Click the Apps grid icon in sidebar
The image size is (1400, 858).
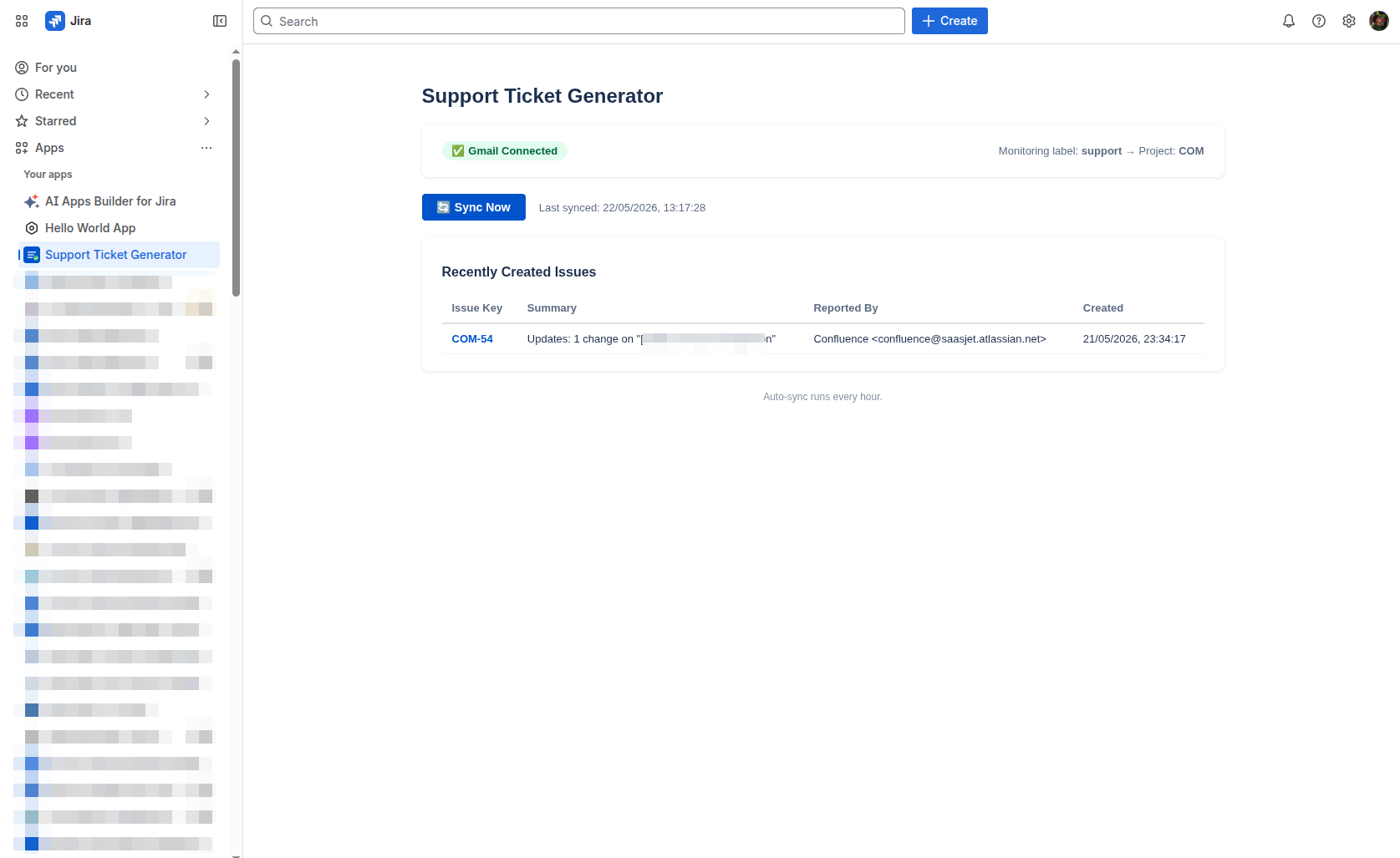click(22, 148)
